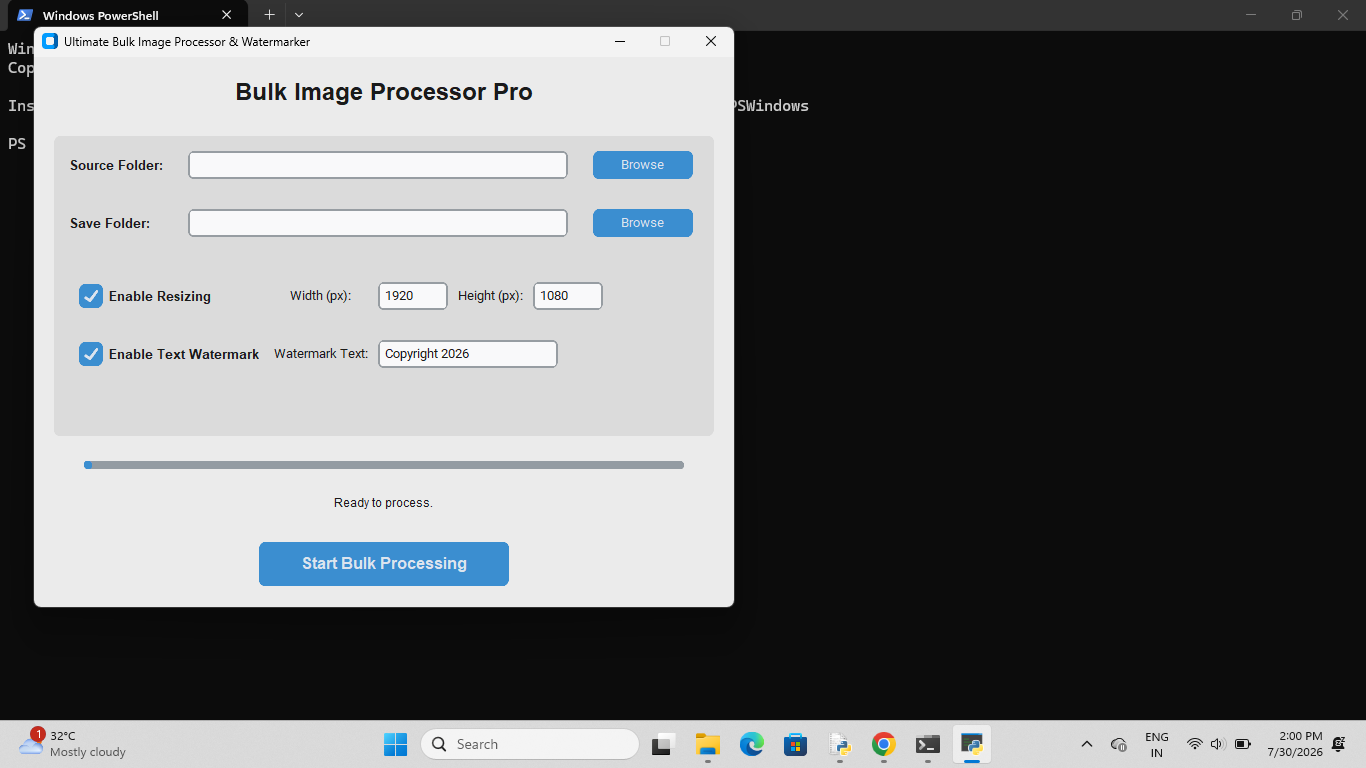Expand the PowerShell new-tab dropdown arrow
1366x768 pixels.
299,15
